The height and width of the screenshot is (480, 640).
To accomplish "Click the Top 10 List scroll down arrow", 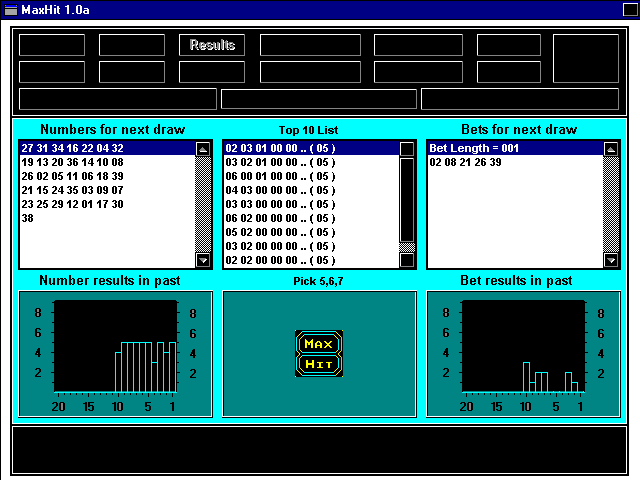I will [407, 260].
